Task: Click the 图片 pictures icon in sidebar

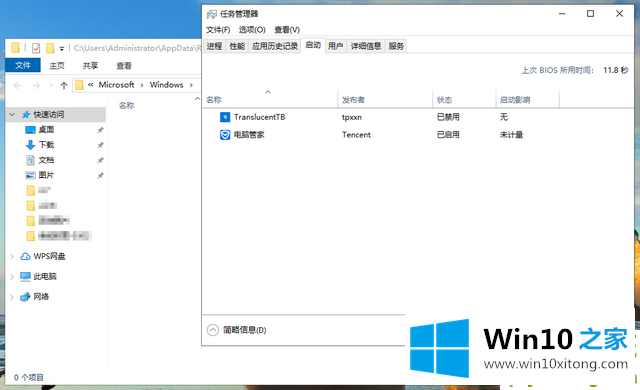Action: (x=30, y=175)
